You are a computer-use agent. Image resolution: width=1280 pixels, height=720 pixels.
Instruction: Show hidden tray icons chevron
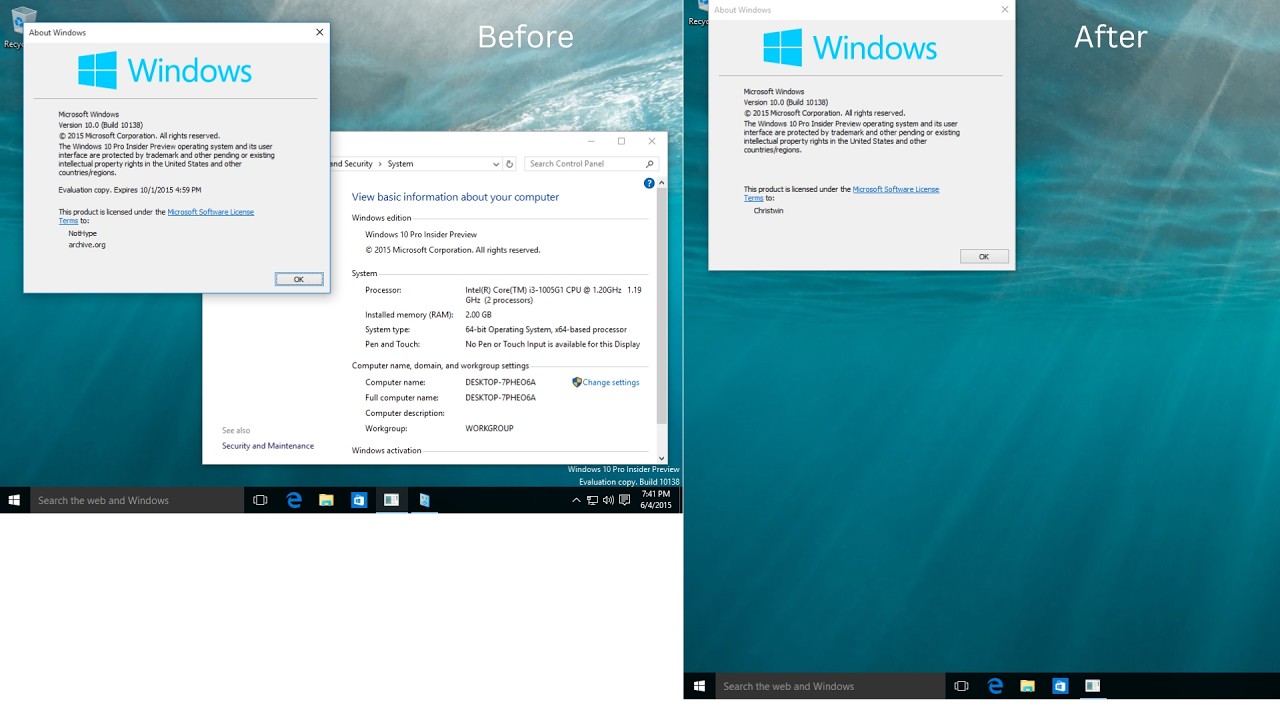576,500
